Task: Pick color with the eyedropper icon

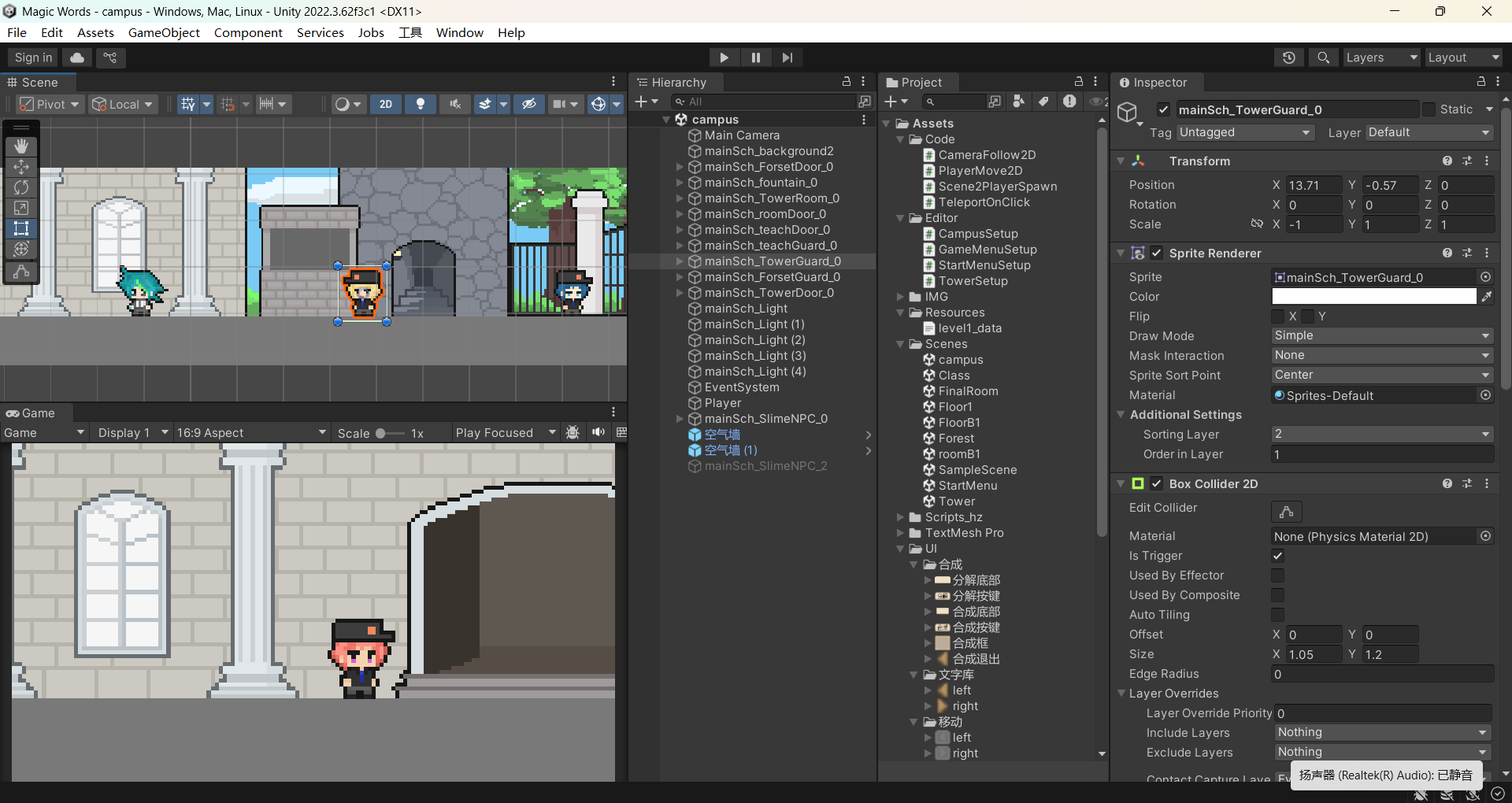Action: [1486, 297]
